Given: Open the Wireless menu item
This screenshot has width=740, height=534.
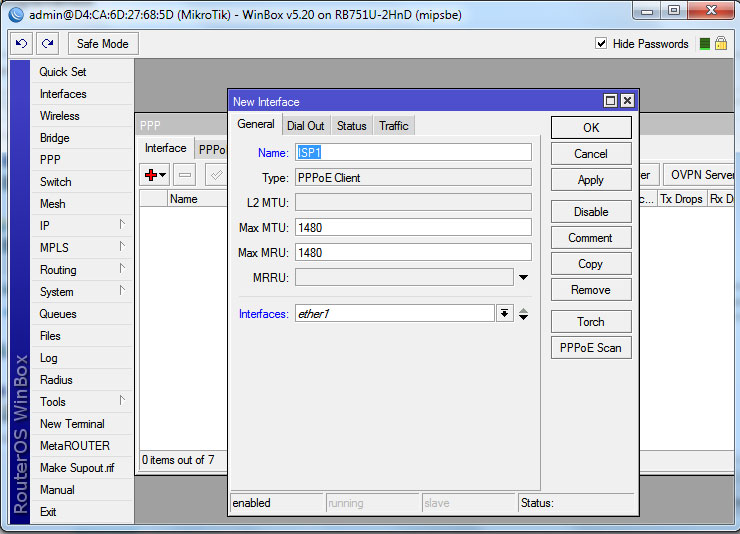Looking at the screenshot, I should [60, 116].
